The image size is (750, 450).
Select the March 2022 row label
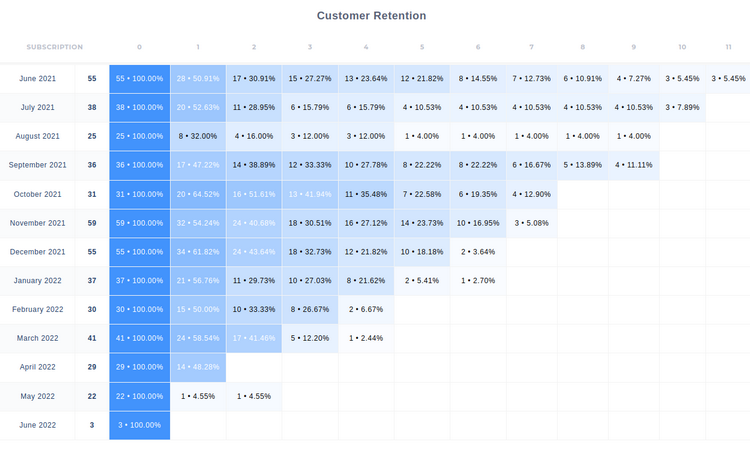pyautogui.click(x=37, y=338)
